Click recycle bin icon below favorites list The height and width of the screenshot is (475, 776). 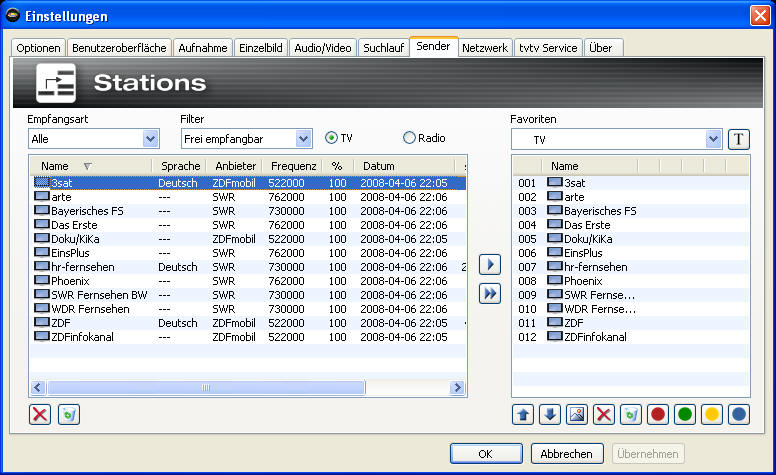coord(631,415)
